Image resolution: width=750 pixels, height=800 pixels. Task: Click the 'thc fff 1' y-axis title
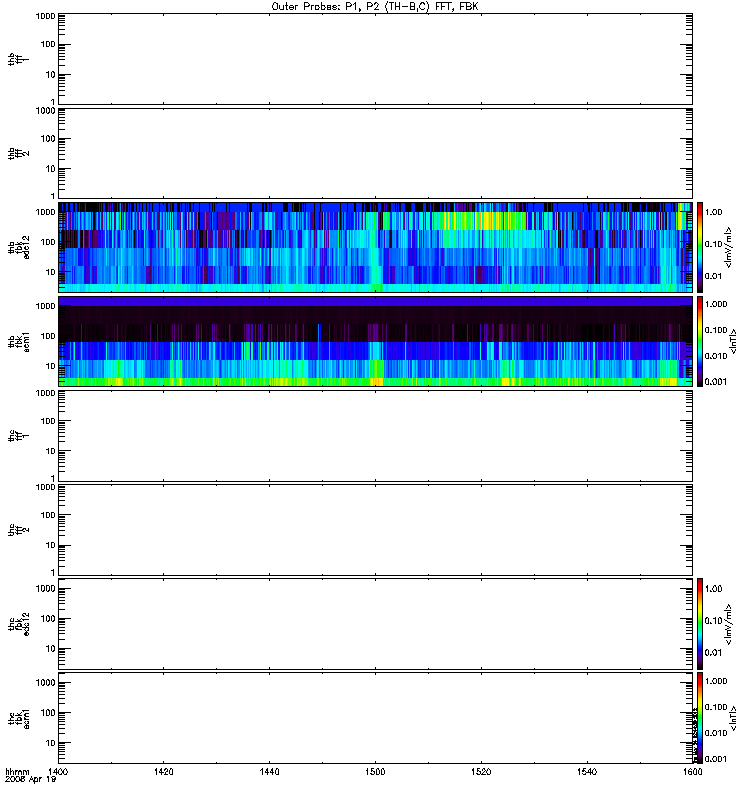pos(18,436)
